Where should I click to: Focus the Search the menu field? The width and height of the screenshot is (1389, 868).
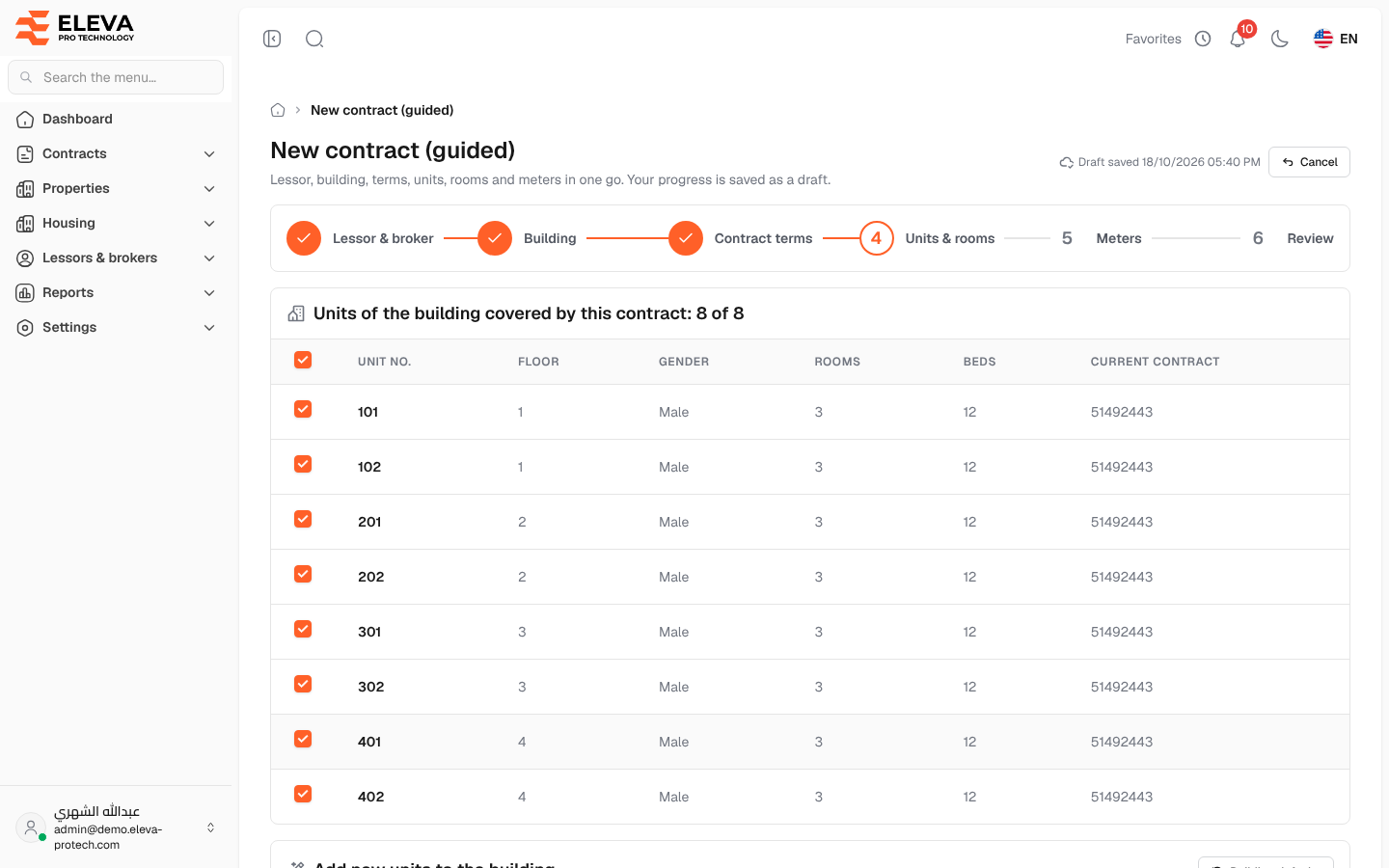pyautogui.click(x=116, y=77)
